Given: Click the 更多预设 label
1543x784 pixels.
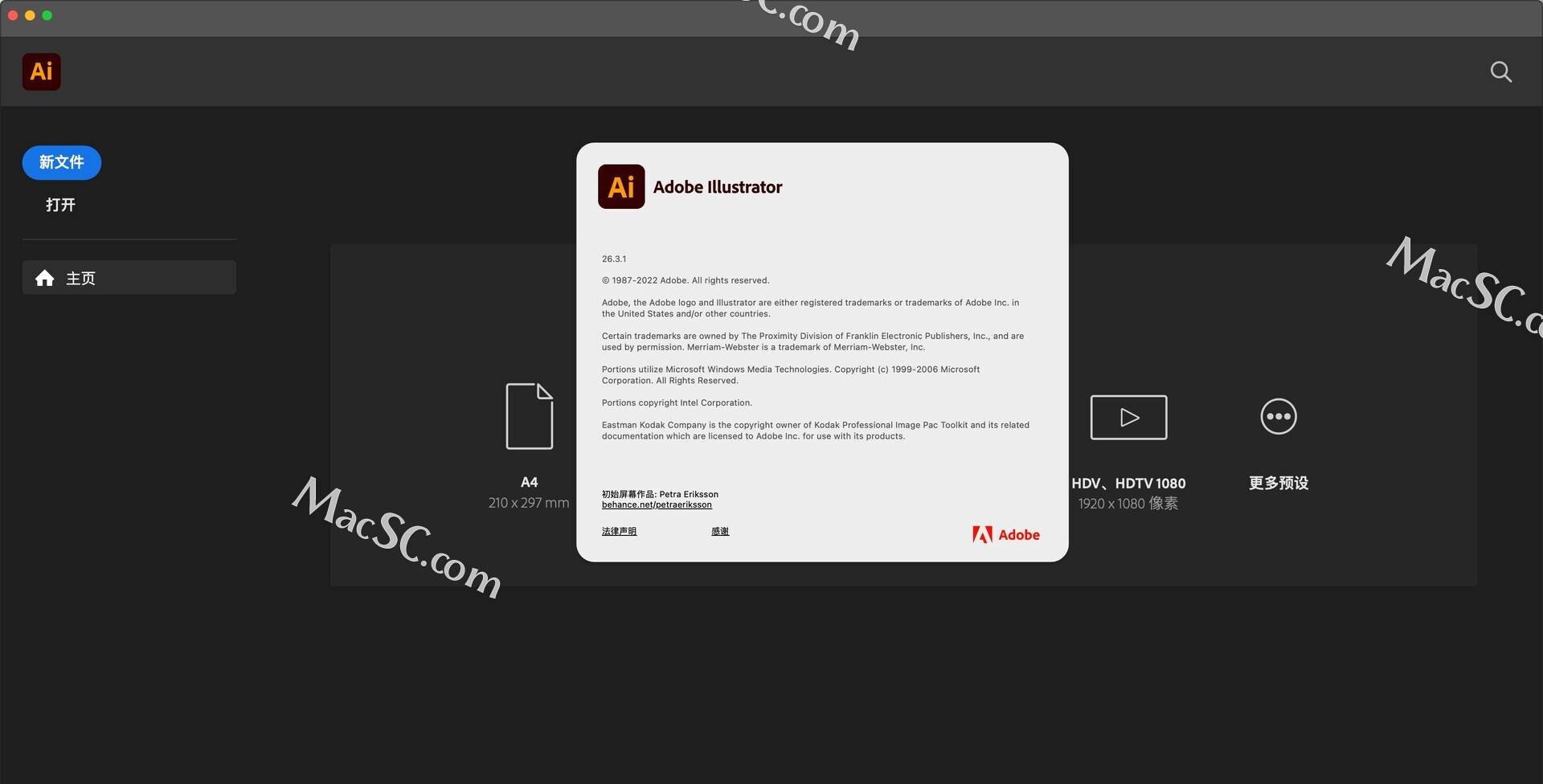Looking at the screenshot, I should point(1279,483).
